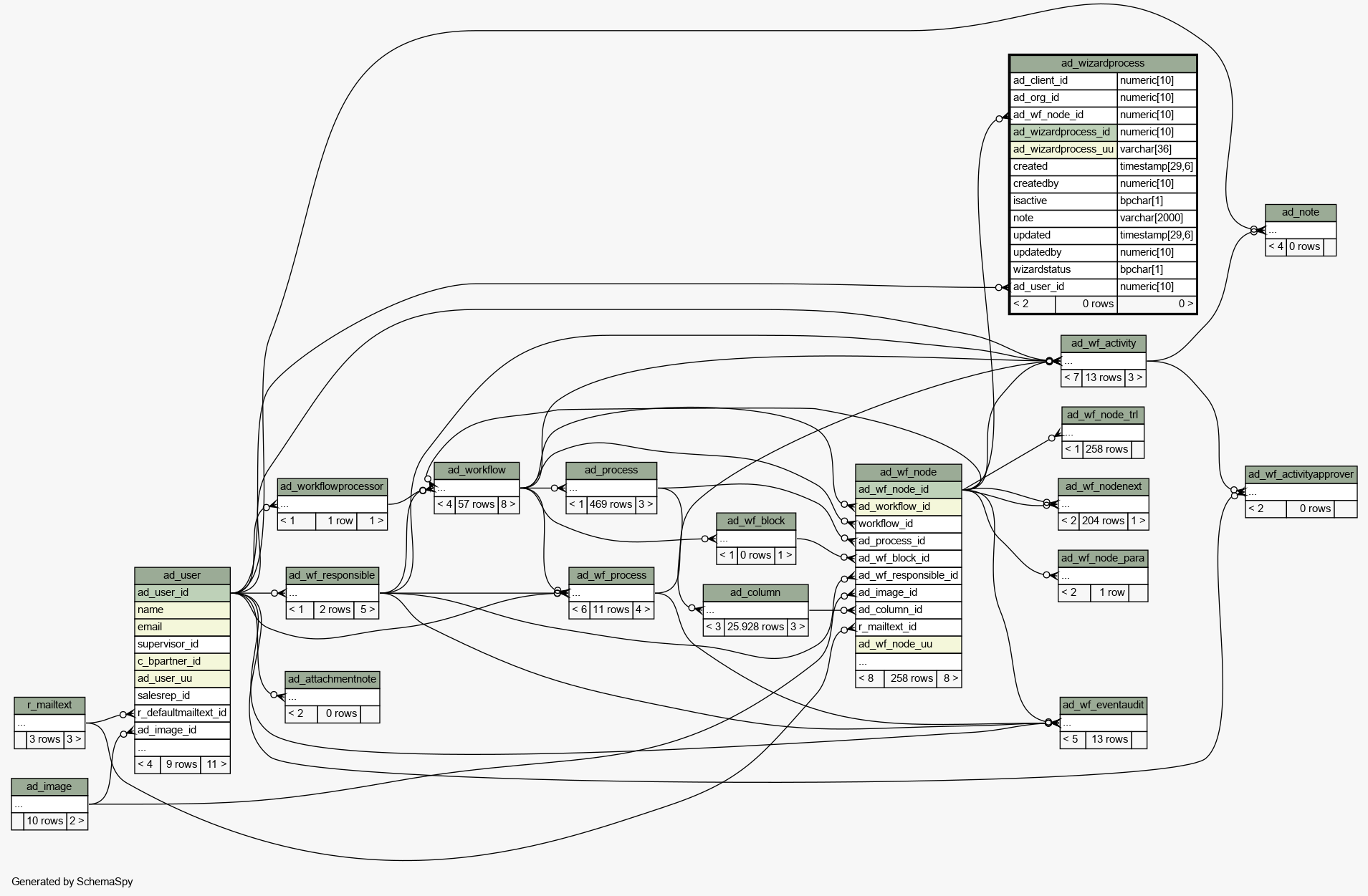Select the ad_workflowprocessor table title
Viewport: 1368px width, 896px height.
332,487
